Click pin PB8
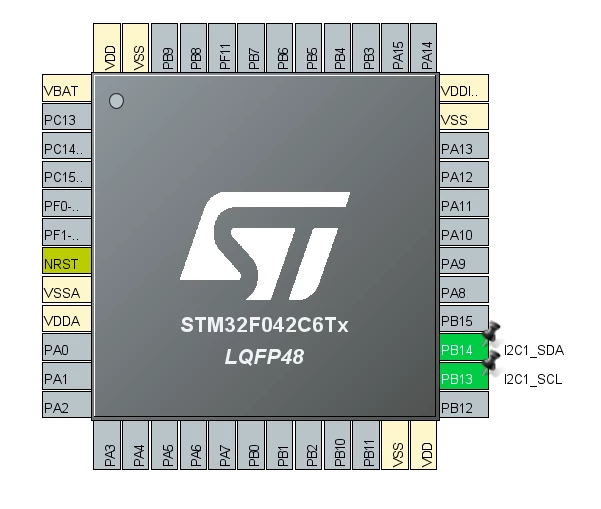The height and width of the screenshot is (509, 601). click(x=193, y=48)
